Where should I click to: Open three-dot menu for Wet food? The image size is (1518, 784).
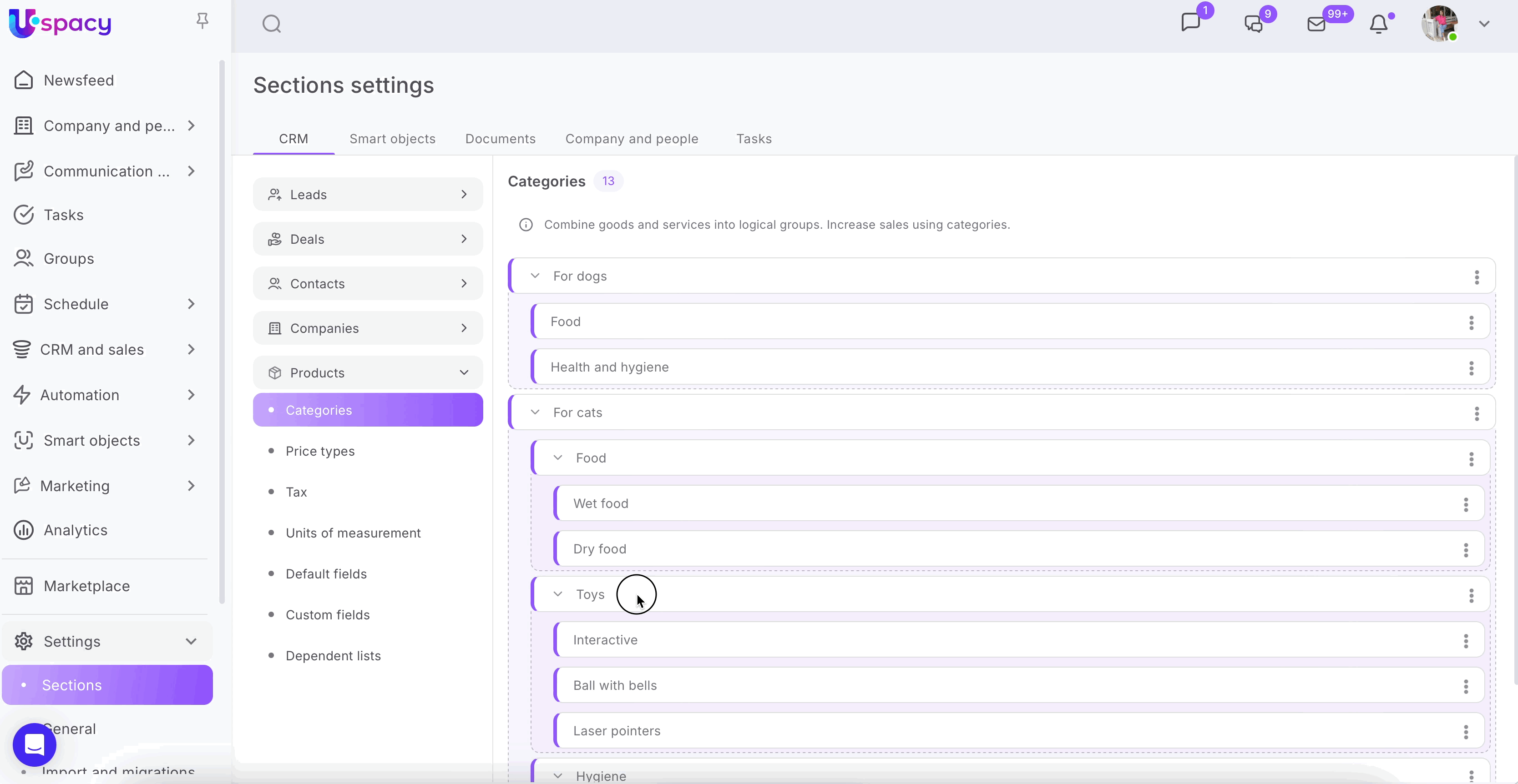[x=1466, y=504]
